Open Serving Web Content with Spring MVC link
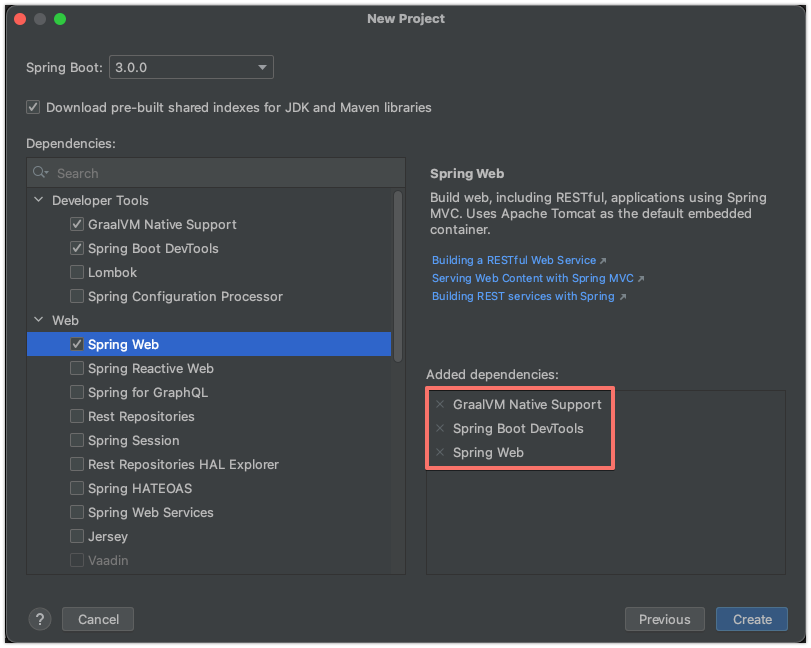The image size is (811, 648). click(532, 278)
